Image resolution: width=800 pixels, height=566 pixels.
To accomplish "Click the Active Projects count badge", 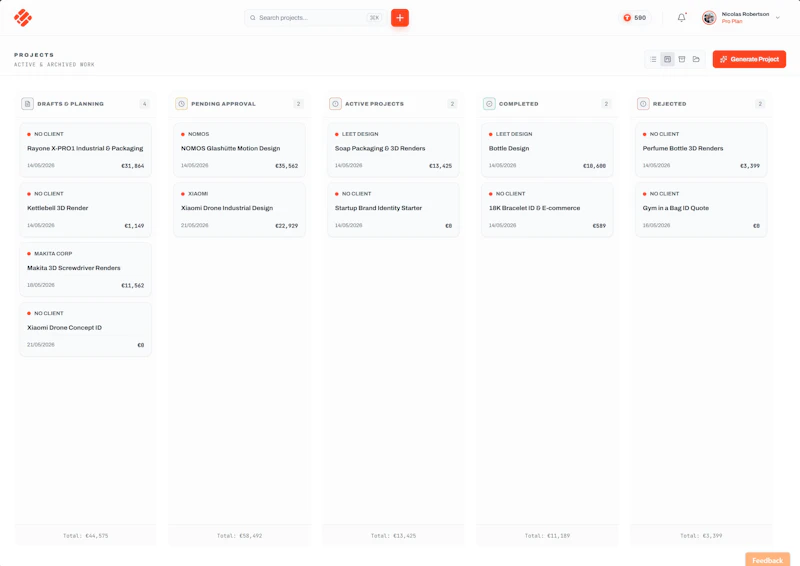I will tap(452, 104).
